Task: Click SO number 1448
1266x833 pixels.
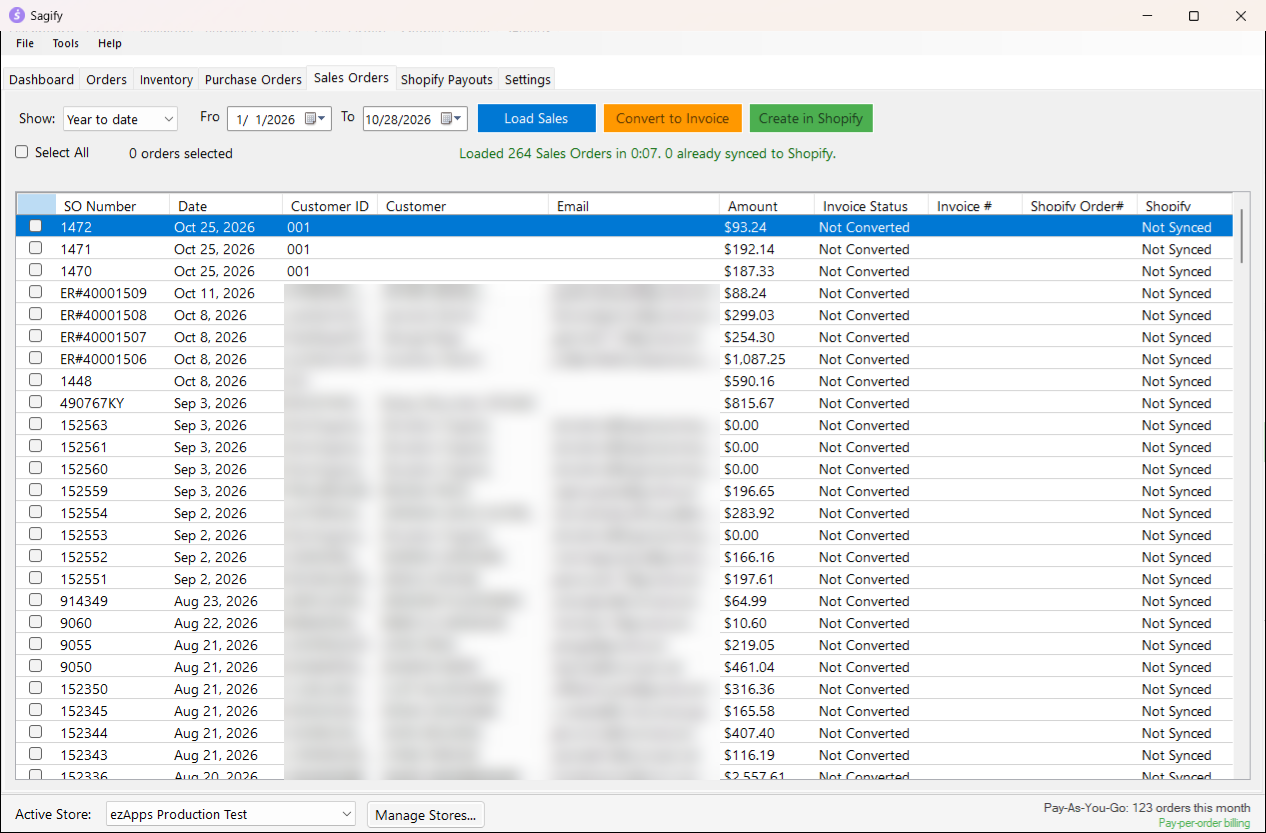Action: [x=76, y=381]
